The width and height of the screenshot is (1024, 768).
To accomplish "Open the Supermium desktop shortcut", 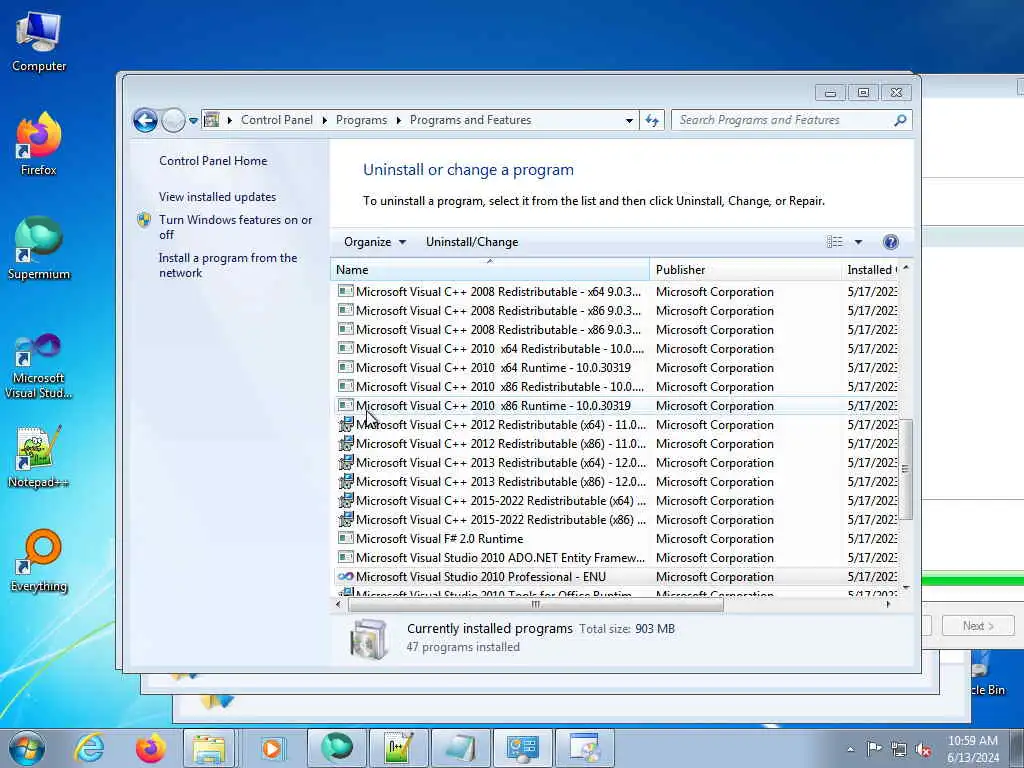I will coord(39,248).
